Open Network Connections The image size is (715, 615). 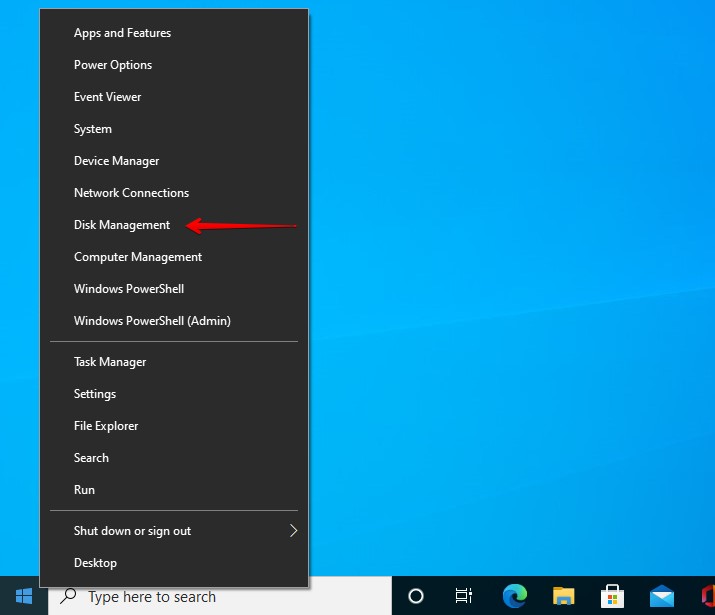pos(131,193)
